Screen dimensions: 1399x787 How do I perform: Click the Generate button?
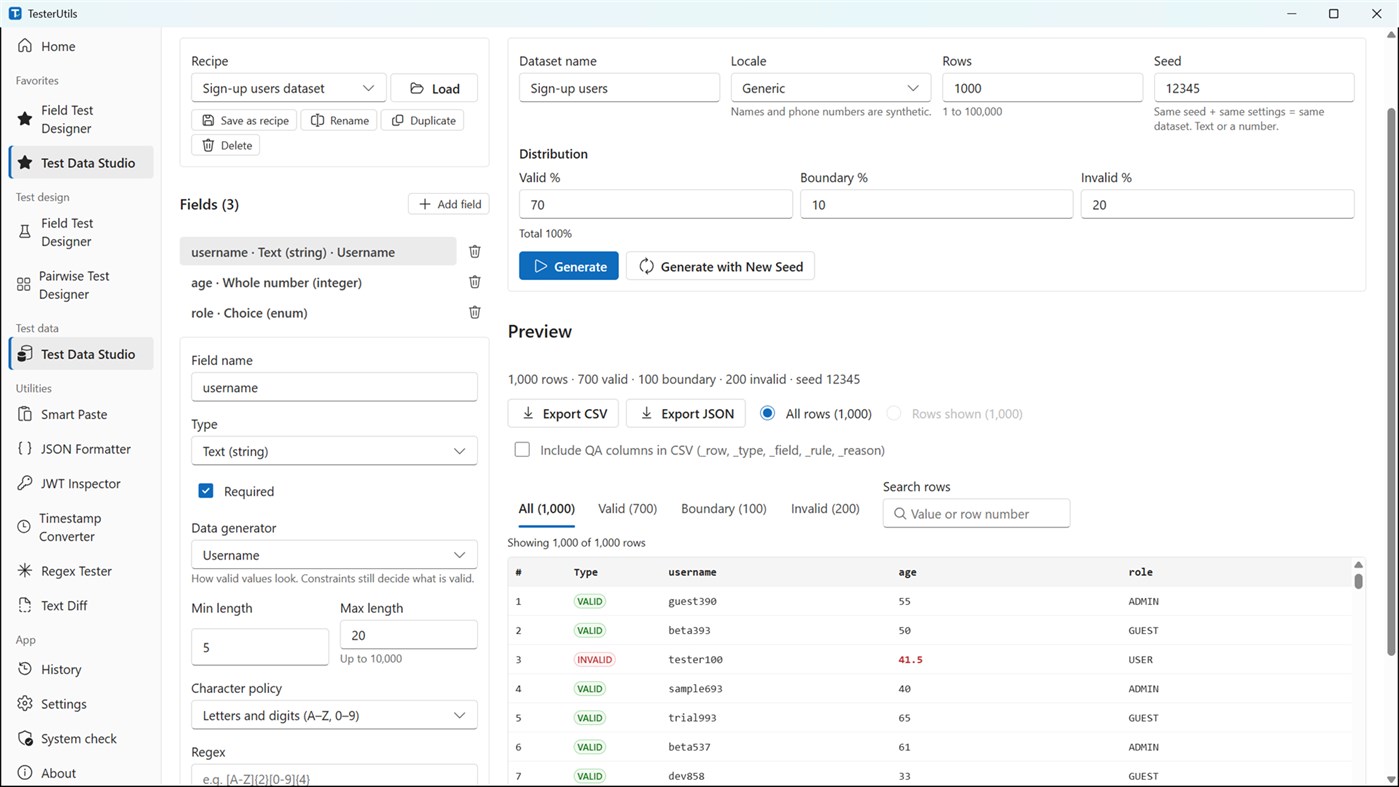tap(569, 266)
